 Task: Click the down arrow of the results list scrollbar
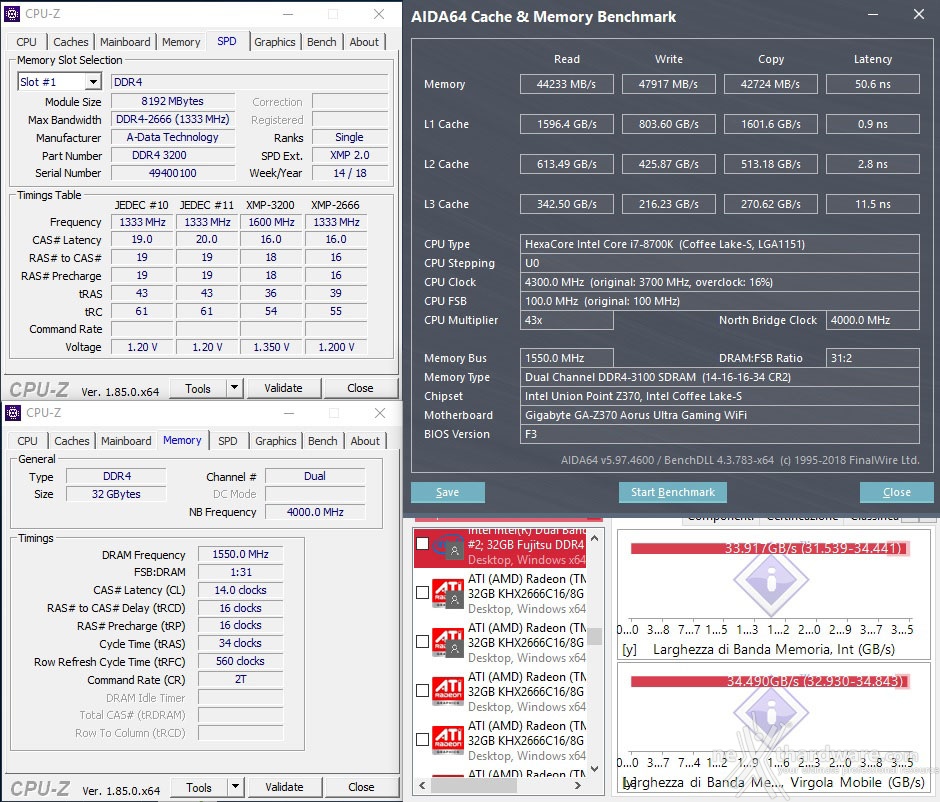[x=594, y=768]
